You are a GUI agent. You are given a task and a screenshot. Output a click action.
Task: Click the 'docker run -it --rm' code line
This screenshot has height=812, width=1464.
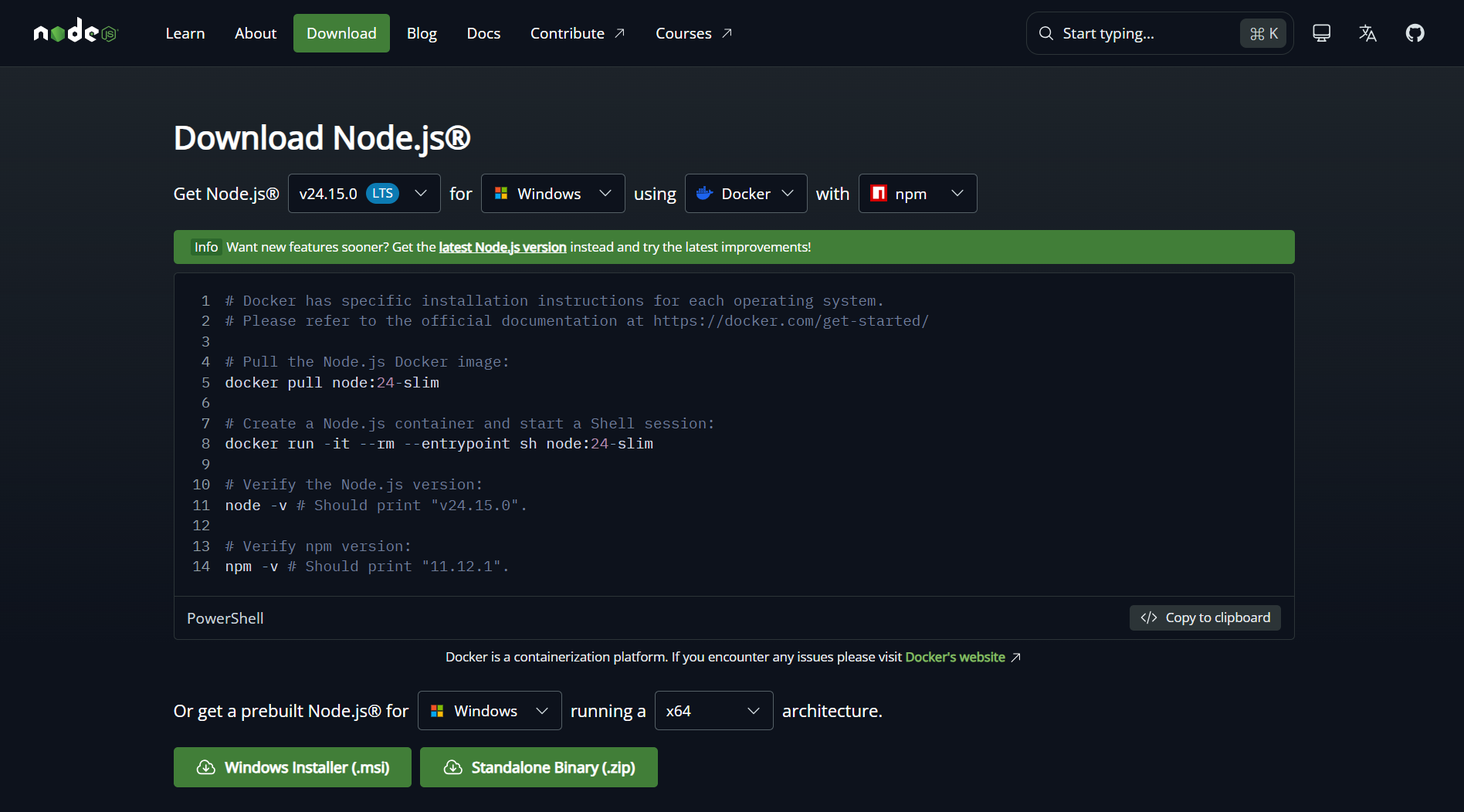(439, 444)
